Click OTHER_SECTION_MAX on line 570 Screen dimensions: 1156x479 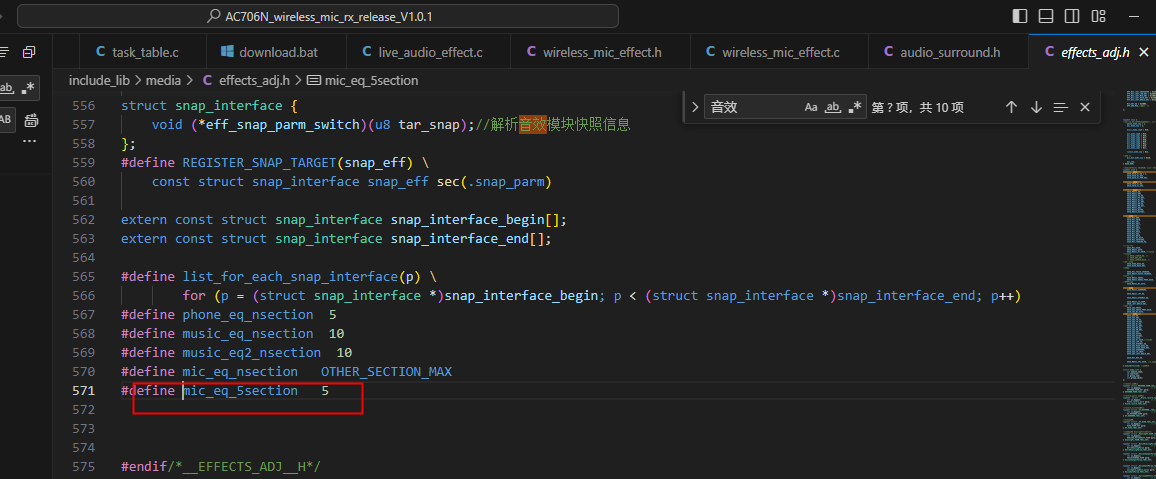point(386,371)
